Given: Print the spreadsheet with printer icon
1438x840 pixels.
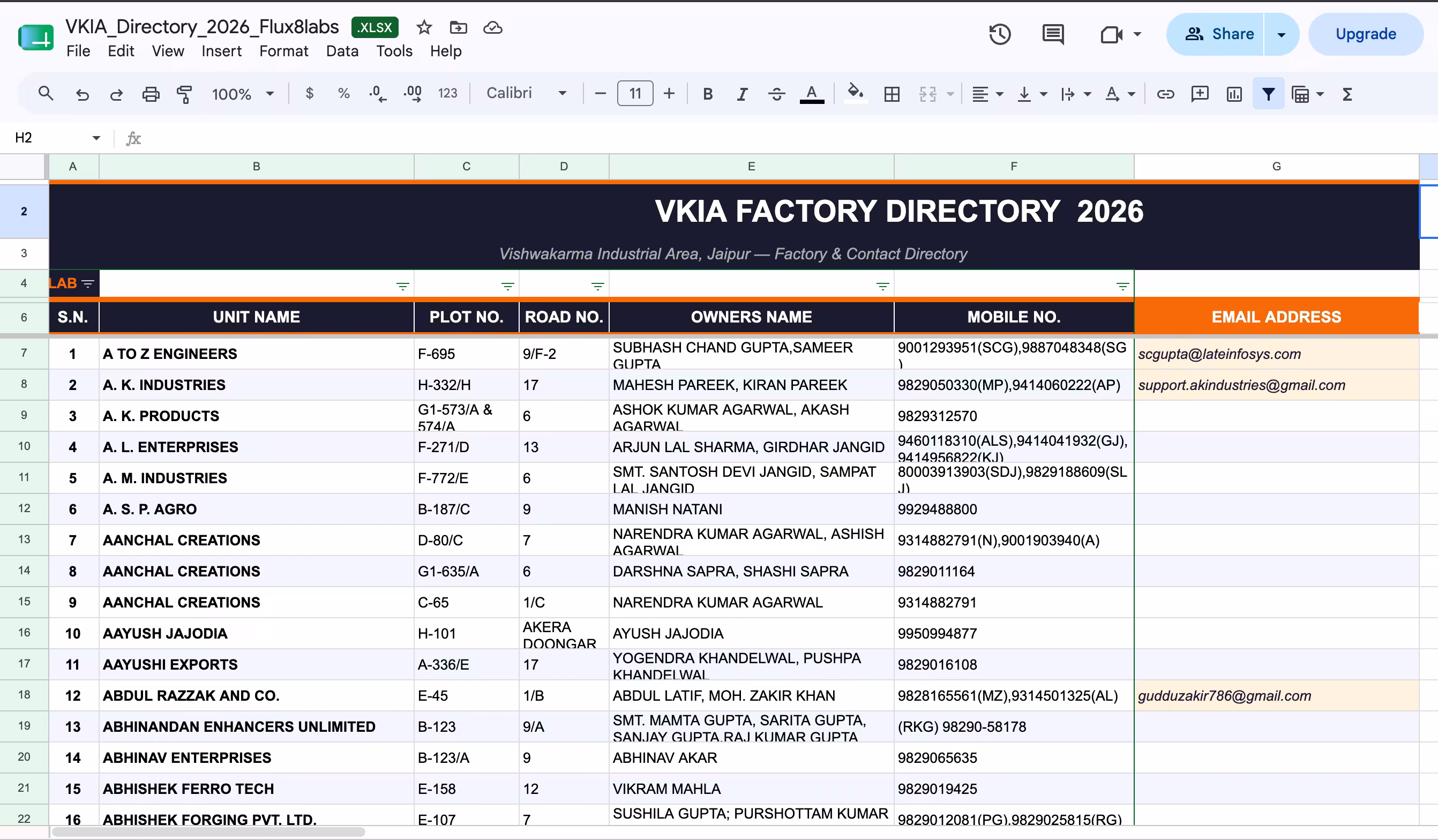Looking at the screenshot, I should pos(151,94).
